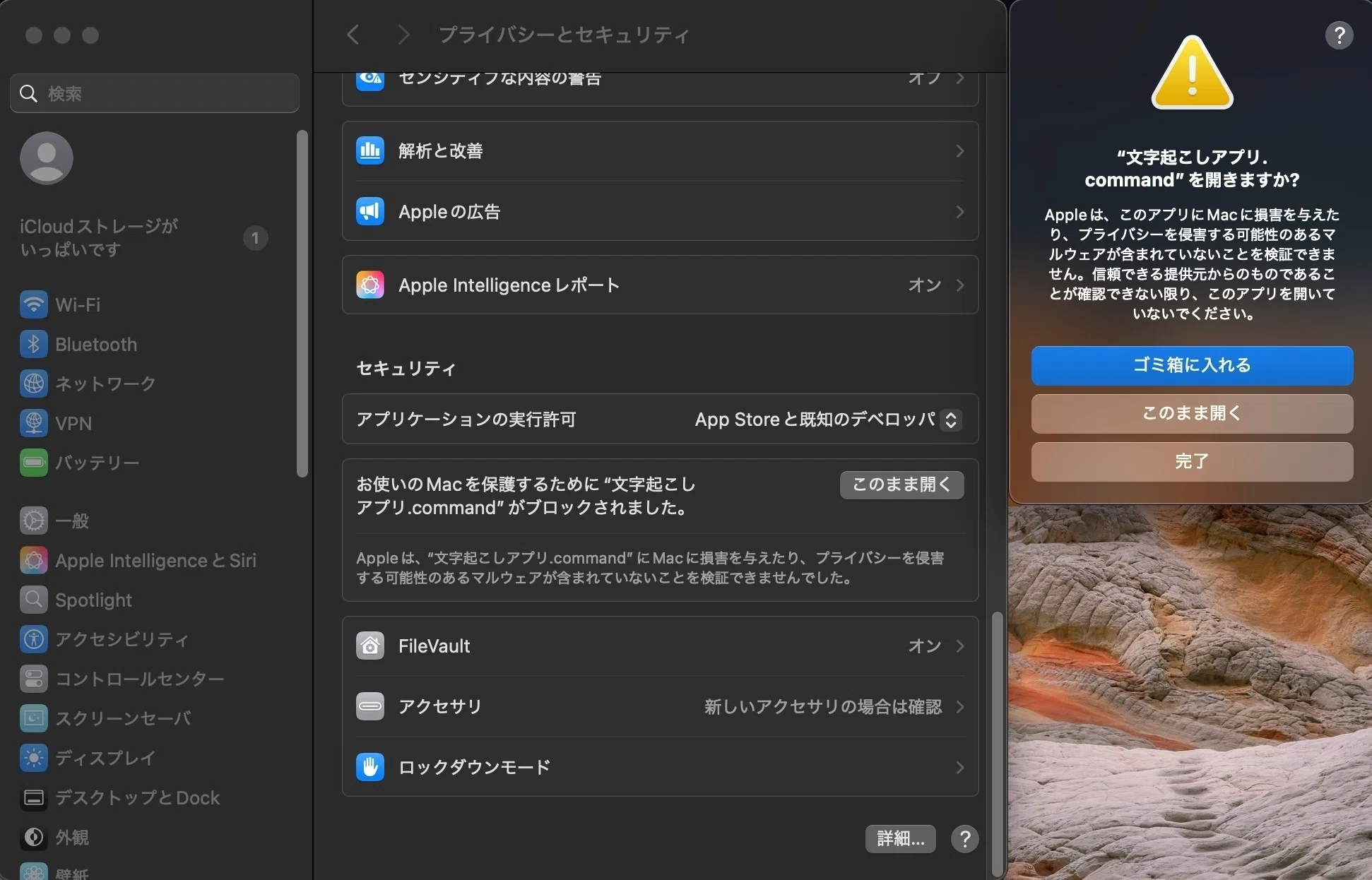
Task: Click the スクリーンセーバ icon
Action: [x=33, y=718]
